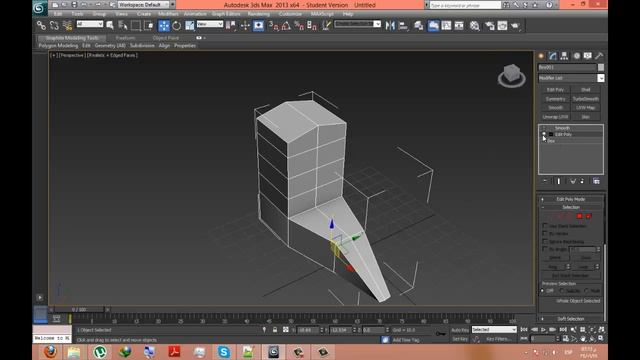Toggle the Selection Lock padlock icon

click(275, 329)
